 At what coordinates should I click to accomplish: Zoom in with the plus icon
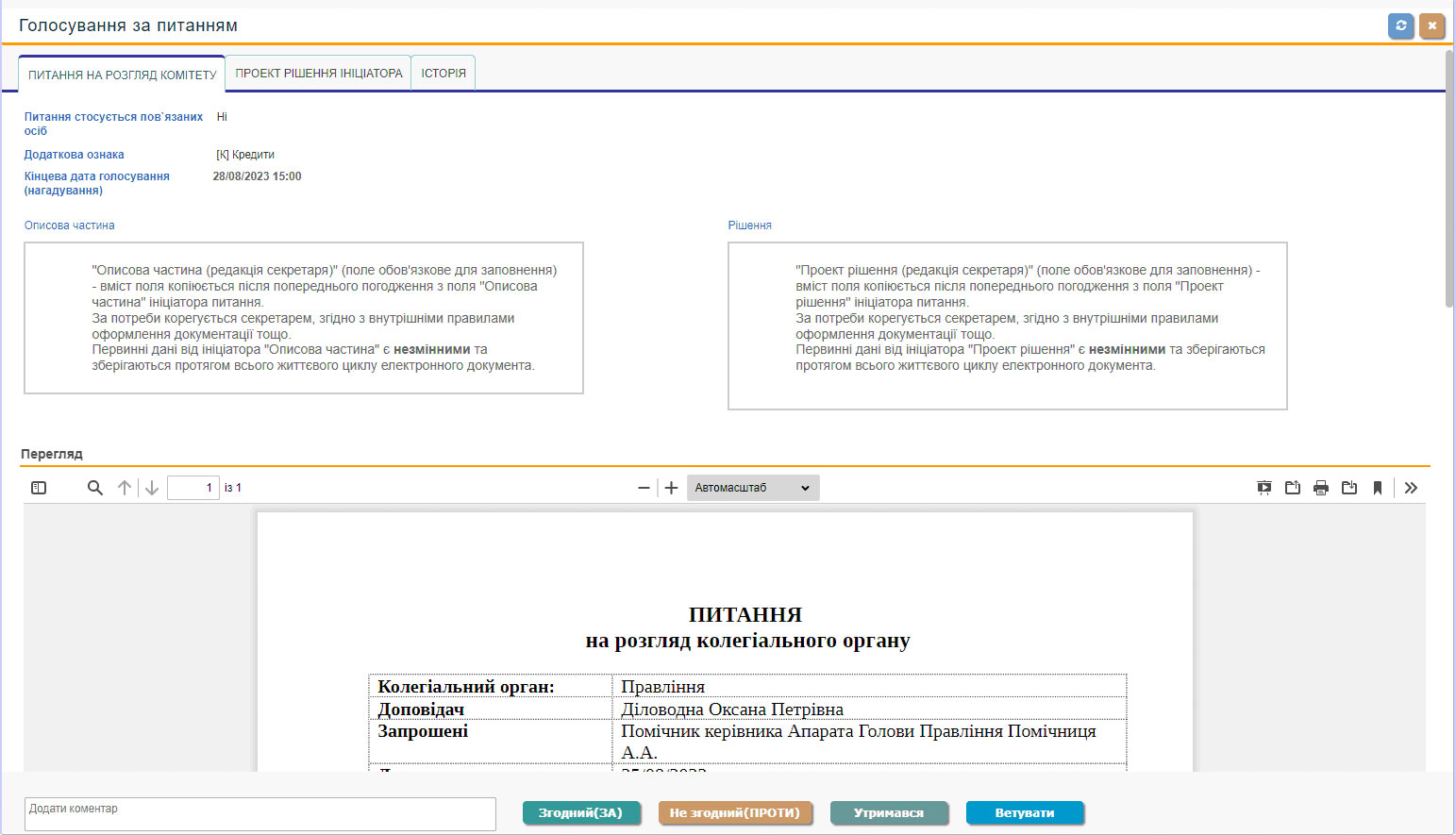[x=671, y=488]
